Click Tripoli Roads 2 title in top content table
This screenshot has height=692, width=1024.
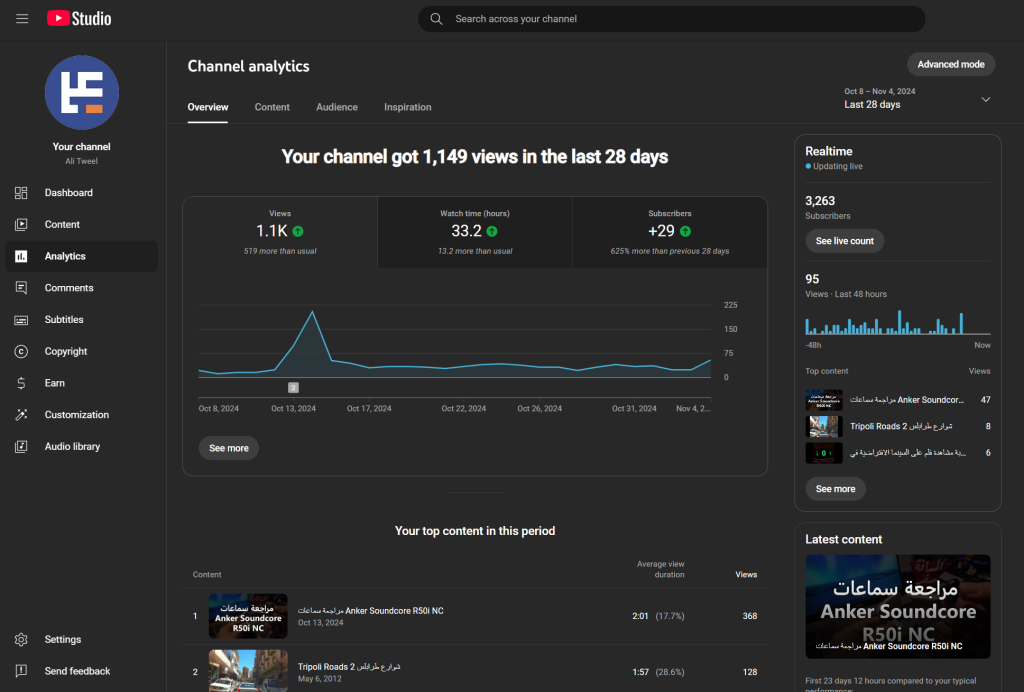(349, 667)
